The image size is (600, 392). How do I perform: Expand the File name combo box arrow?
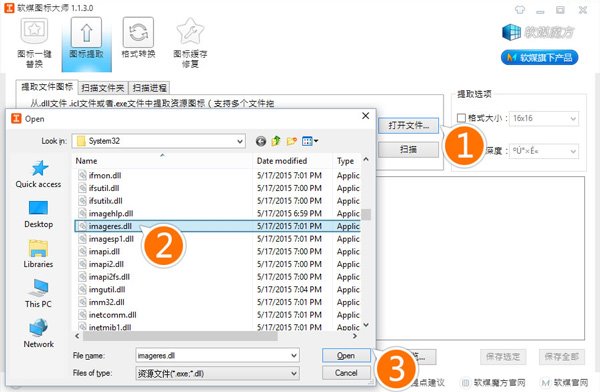294,356
